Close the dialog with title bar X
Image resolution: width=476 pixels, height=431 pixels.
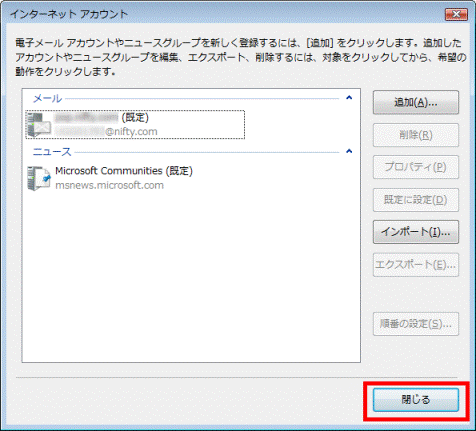[456, 14]
